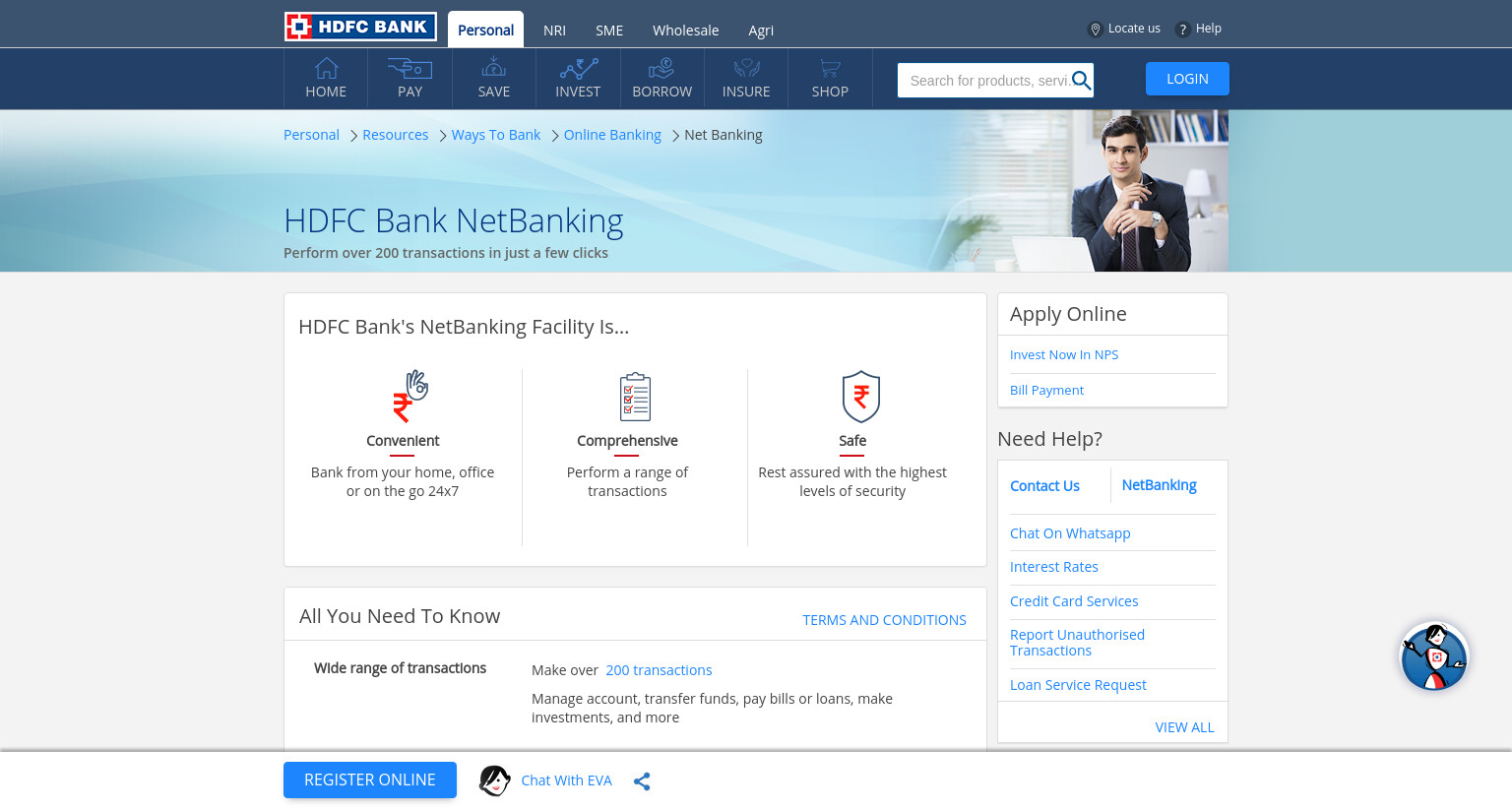Click the HDFC Bank logo

click(x=360, y=27)
